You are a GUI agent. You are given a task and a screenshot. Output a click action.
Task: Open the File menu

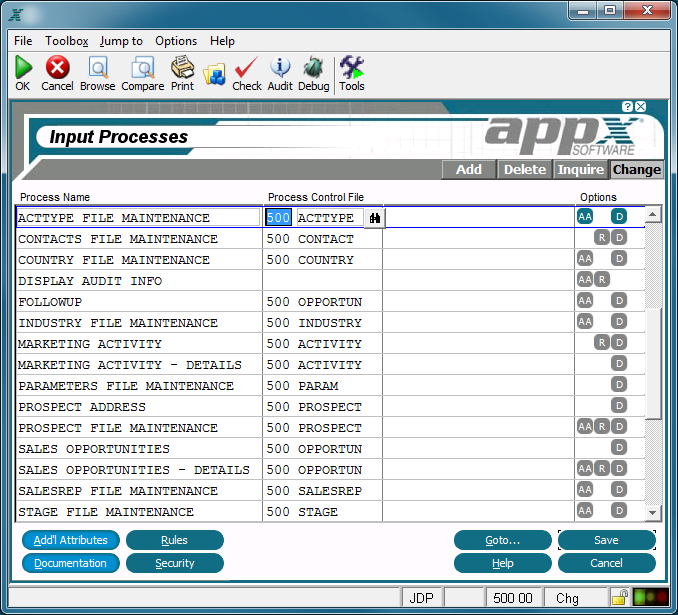tap(23, 41)
